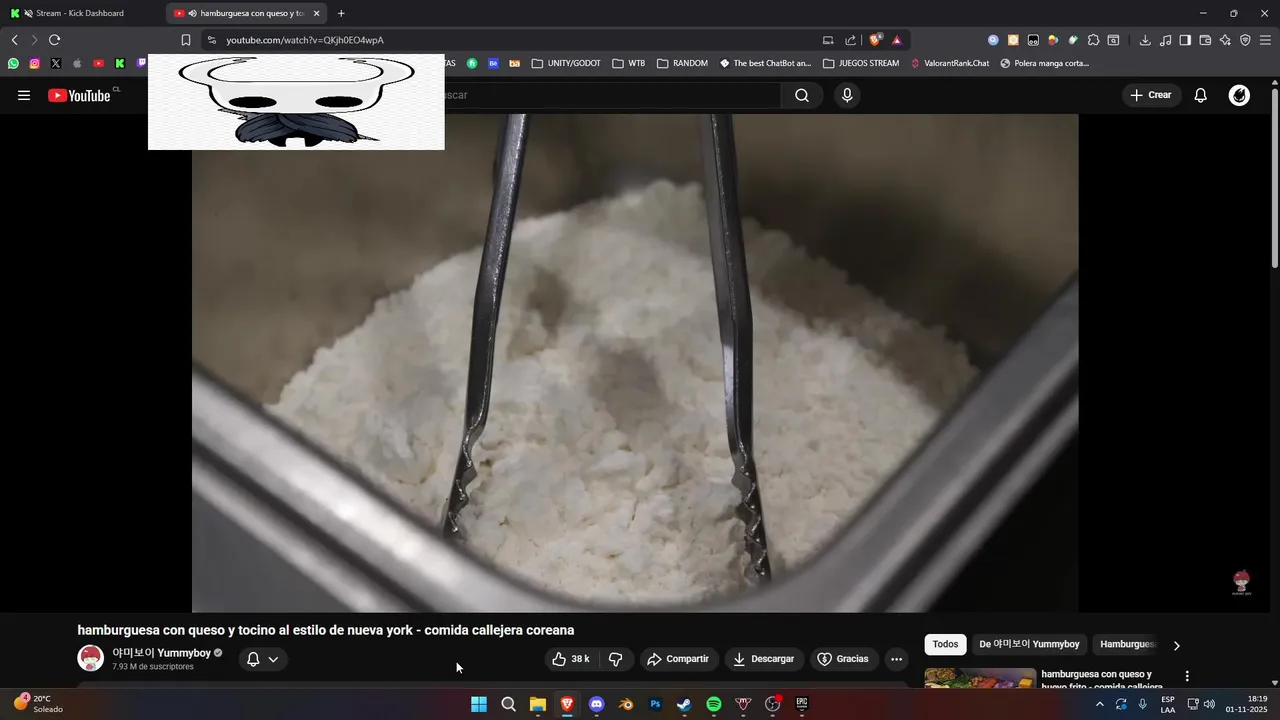1280x720 pixels.
Task: Open the 아미보이 Yummyboy channel name link
Action: pyautogui.click(x=161, y=653)
